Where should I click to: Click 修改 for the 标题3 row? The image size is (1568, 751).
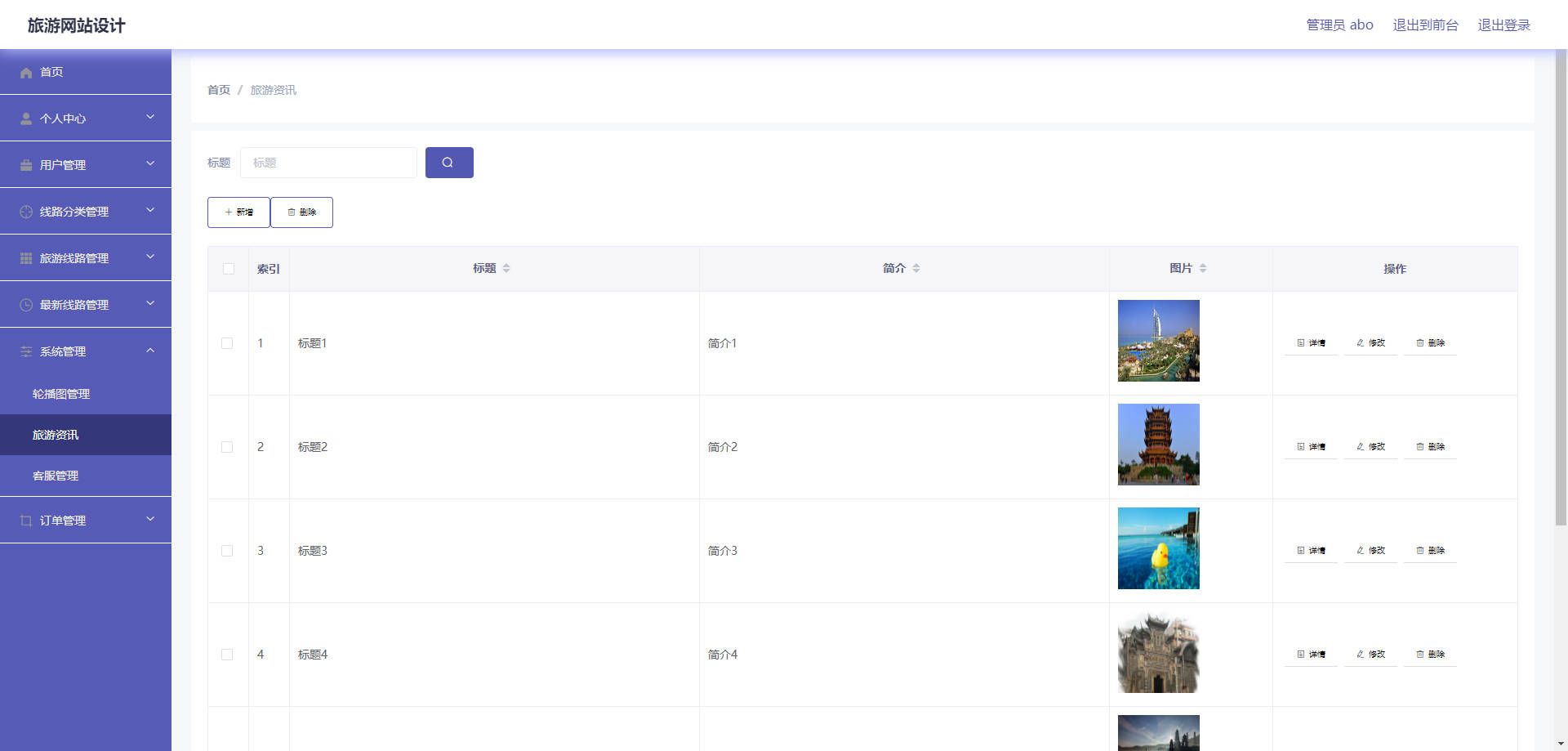pyautogui.click(x=1370, y=551)
